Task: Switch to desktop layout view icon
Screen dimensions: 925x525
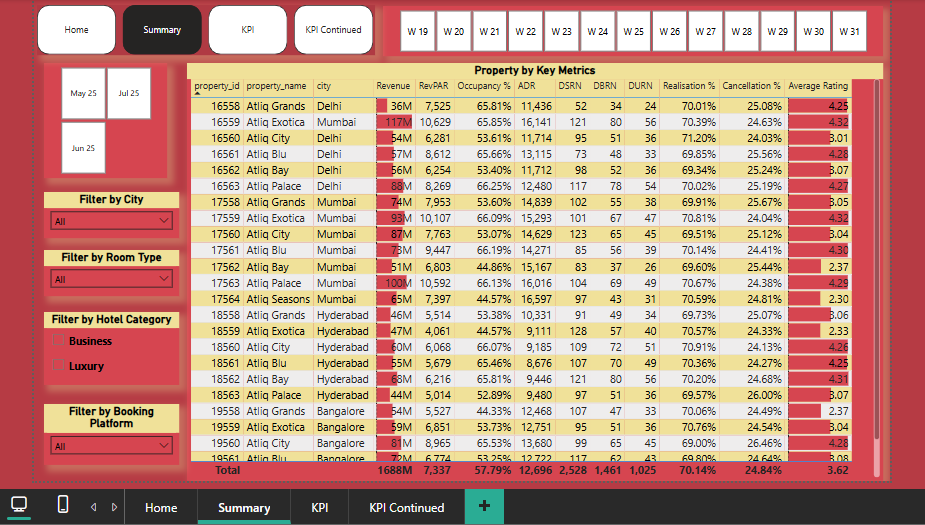Action: pyautogui.click(x=19, y=505)
